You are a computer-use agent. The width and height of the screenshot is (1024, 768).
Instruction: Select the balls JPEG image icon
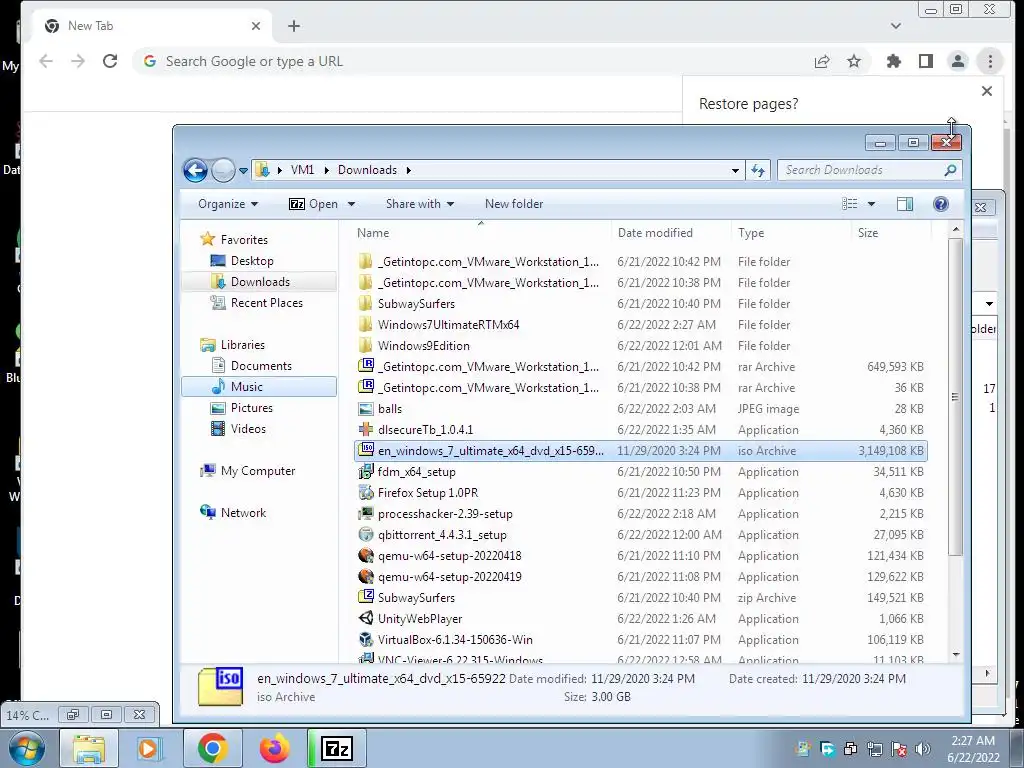(x=366, y=409)
